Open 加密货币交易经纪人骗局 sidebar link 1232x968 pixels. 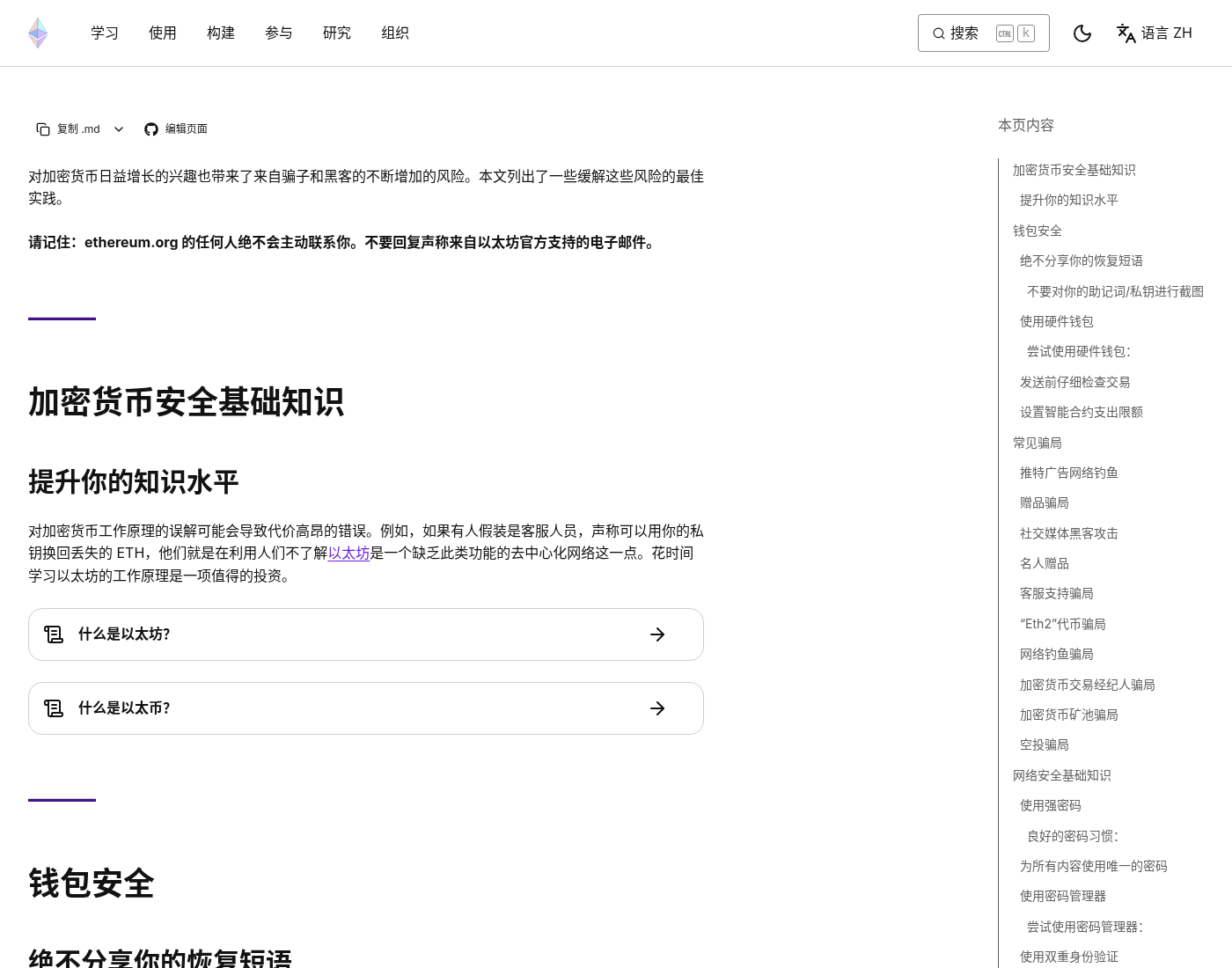click(x=1087, y=686)
